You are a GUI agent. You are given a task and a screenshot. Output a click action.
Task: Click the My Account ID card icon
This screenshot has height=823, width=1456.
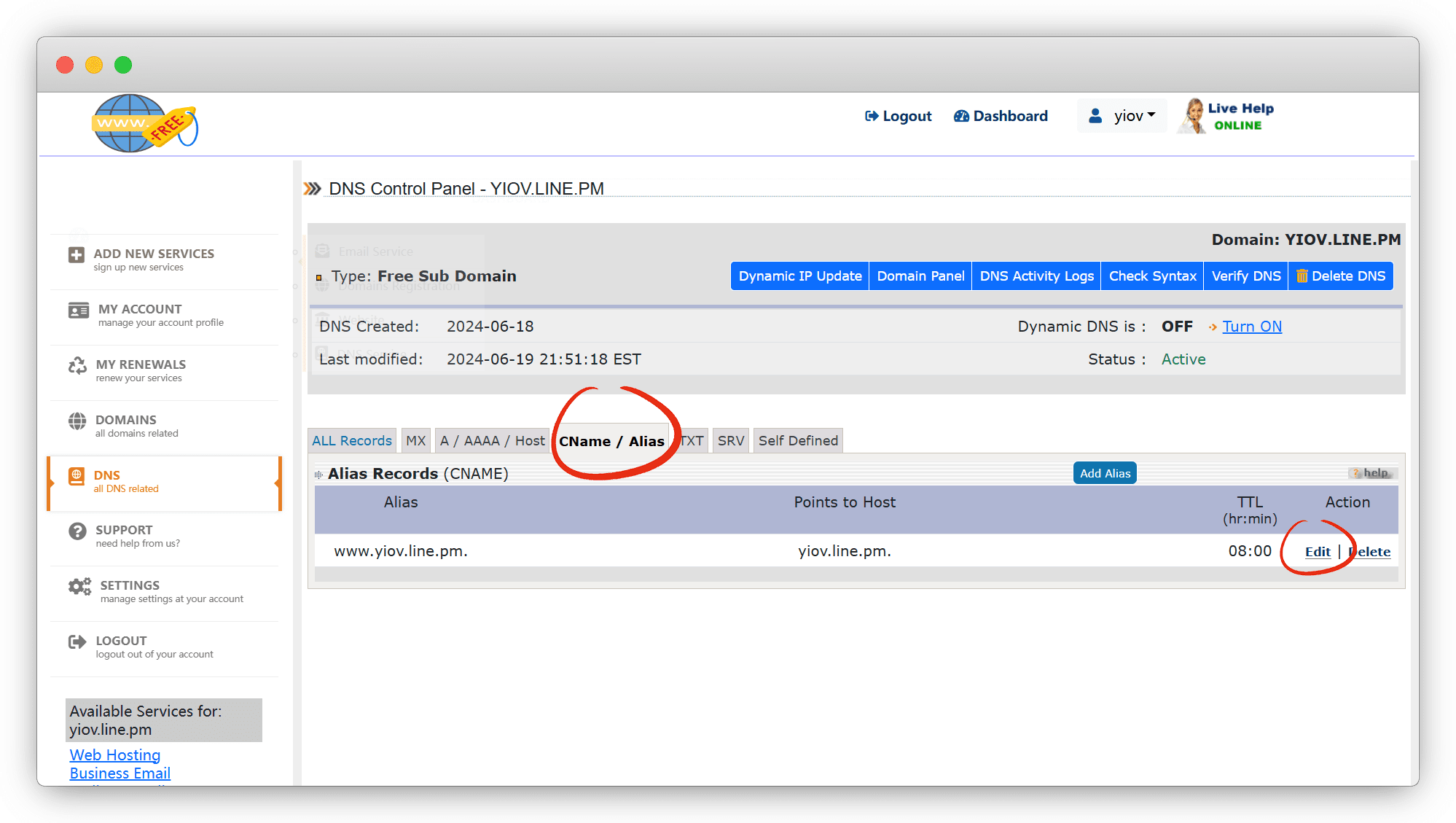point(79,311)
